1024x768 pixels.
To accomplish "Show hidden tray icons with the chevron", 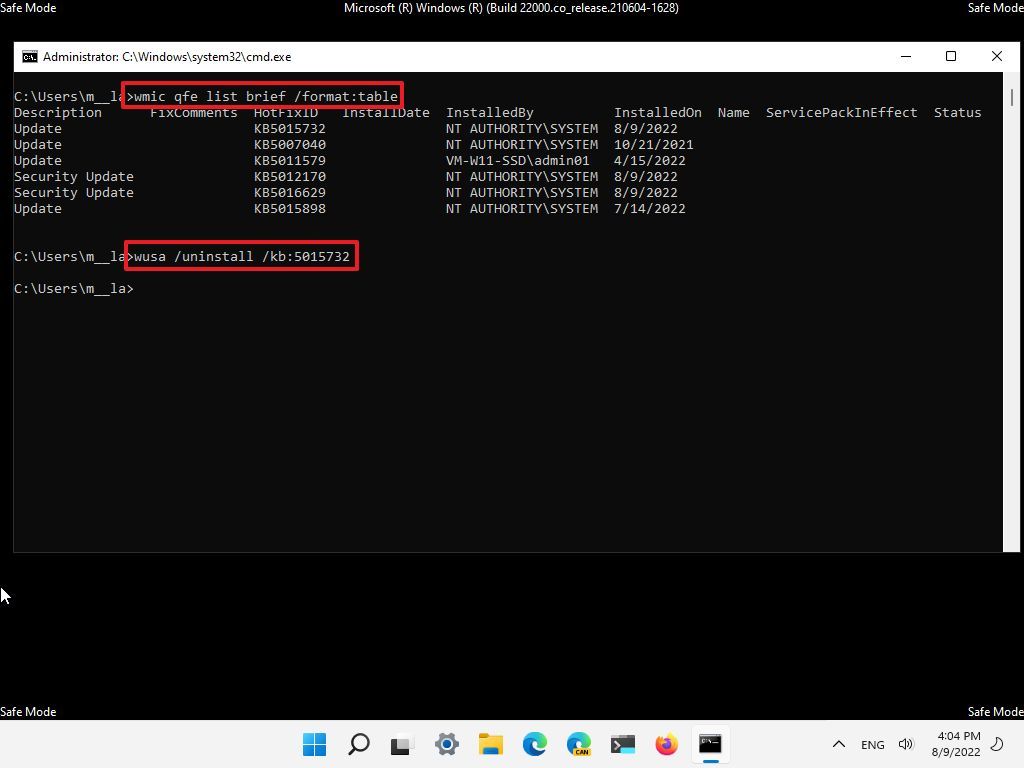I will (x=839, y=744).
